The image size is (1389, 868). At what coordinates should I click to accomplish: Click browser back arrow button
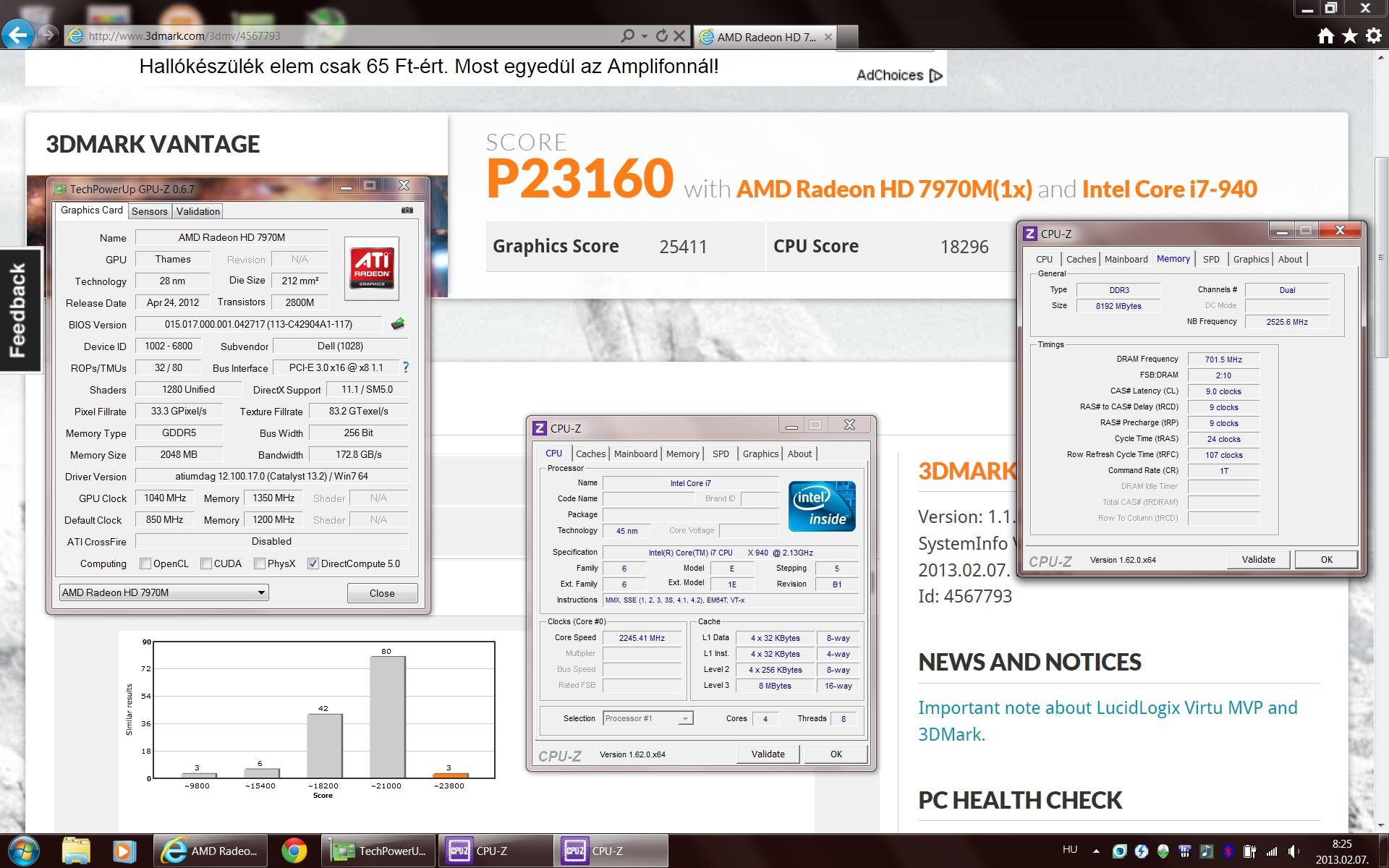(x=18, y=35)
